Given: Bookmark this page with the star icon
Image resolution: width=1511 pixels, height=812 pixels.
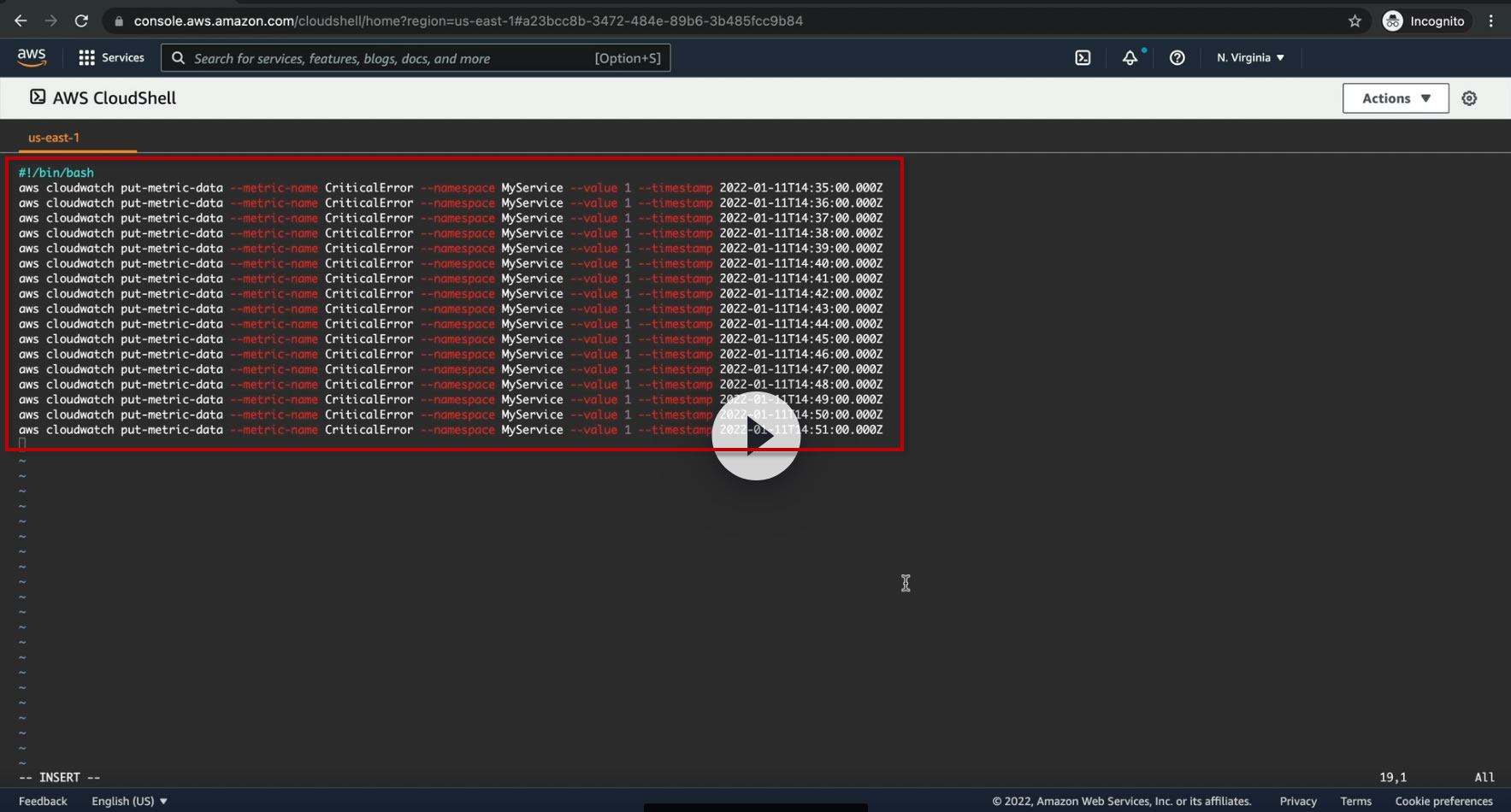Looking at the screenshot, I should coord(1355,21).
